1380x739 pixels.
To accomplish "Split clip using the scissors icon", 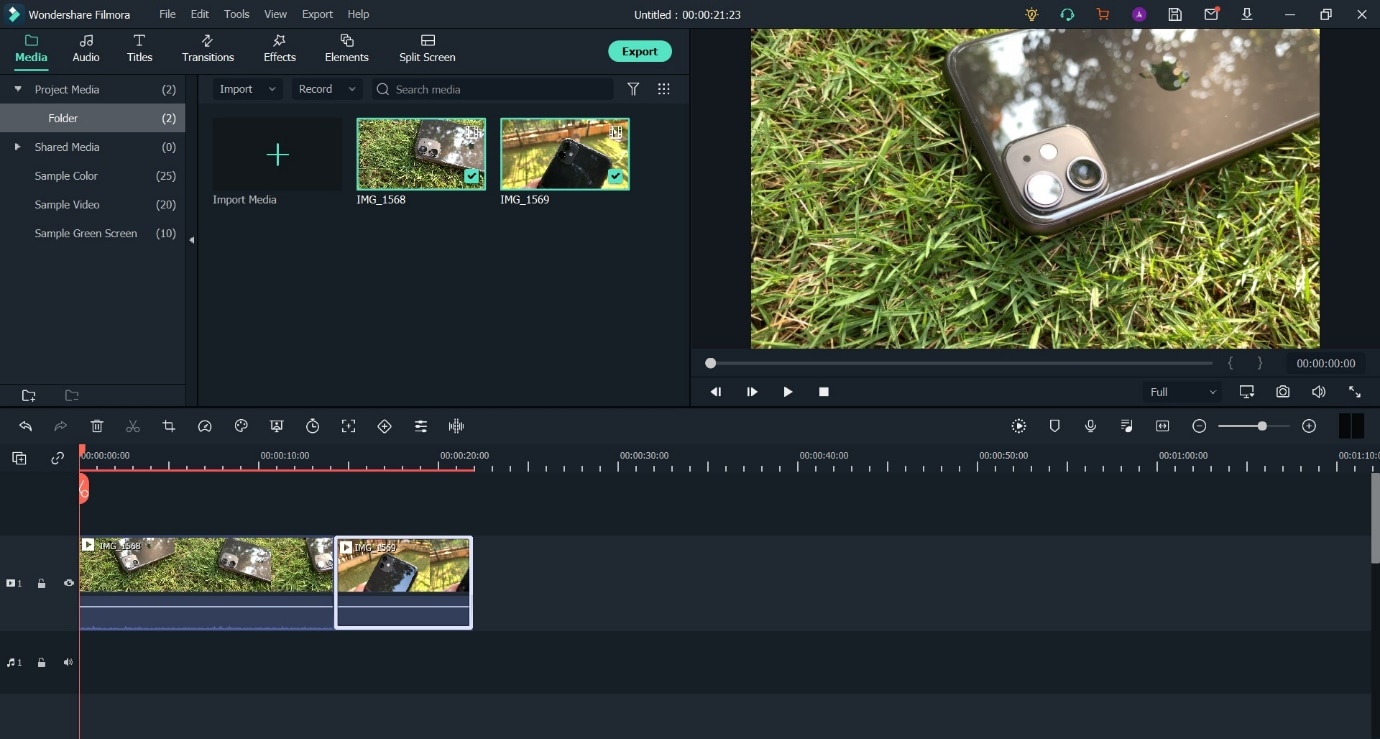I will pyautogui.click(x=133, y=426).
